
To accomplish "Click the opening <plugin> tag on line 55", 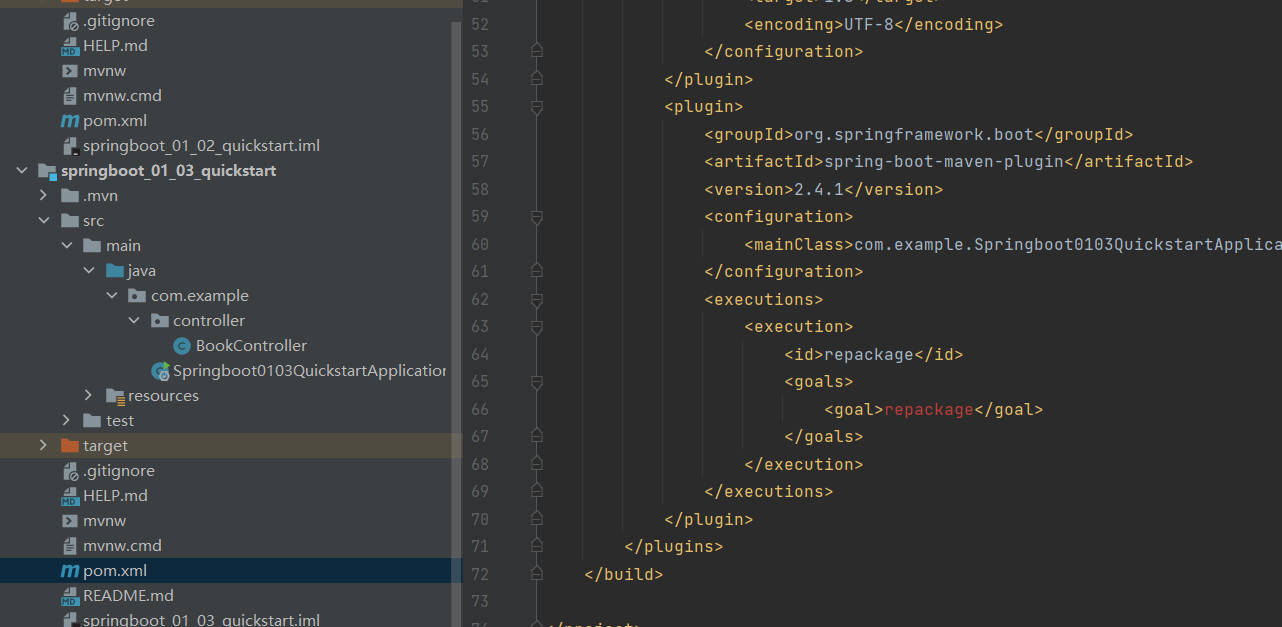I will [x=703, y=106].
